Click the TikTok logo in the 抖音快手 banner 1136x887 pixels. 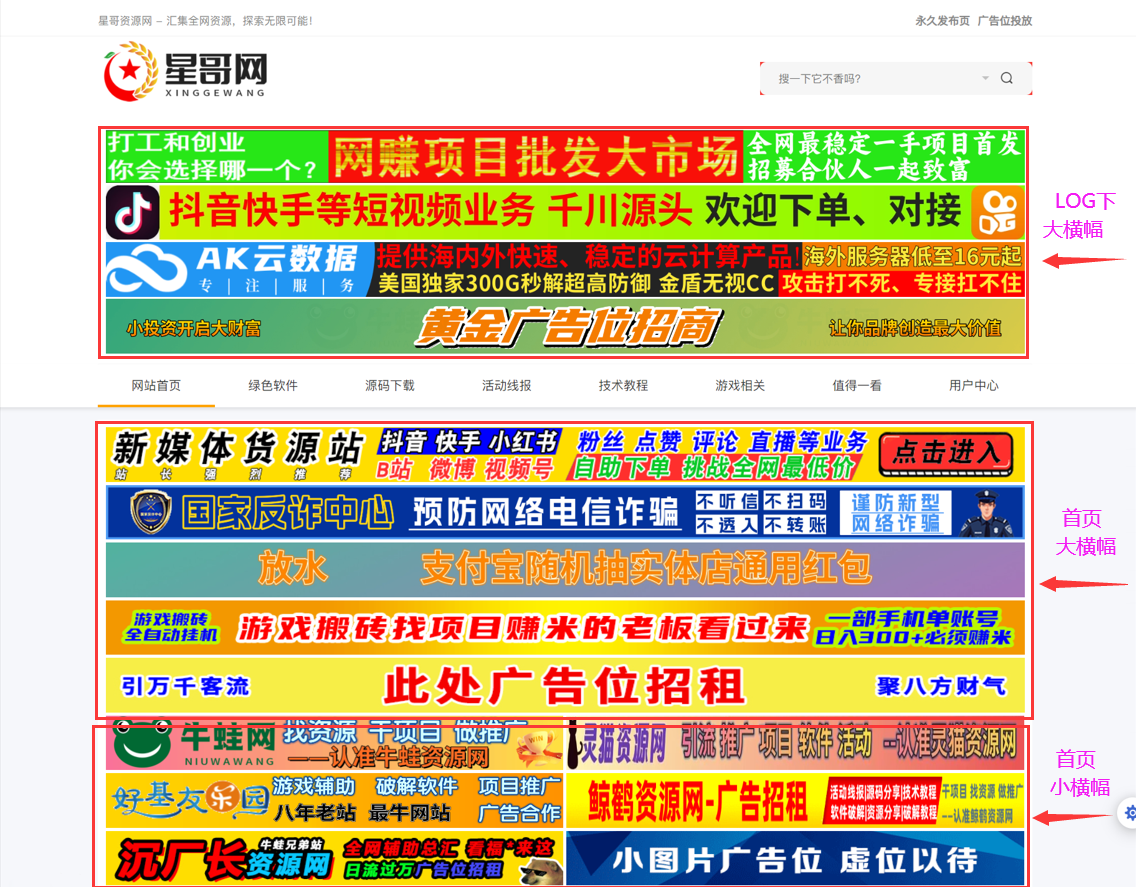pyautogui.click(x=133, y=212)
